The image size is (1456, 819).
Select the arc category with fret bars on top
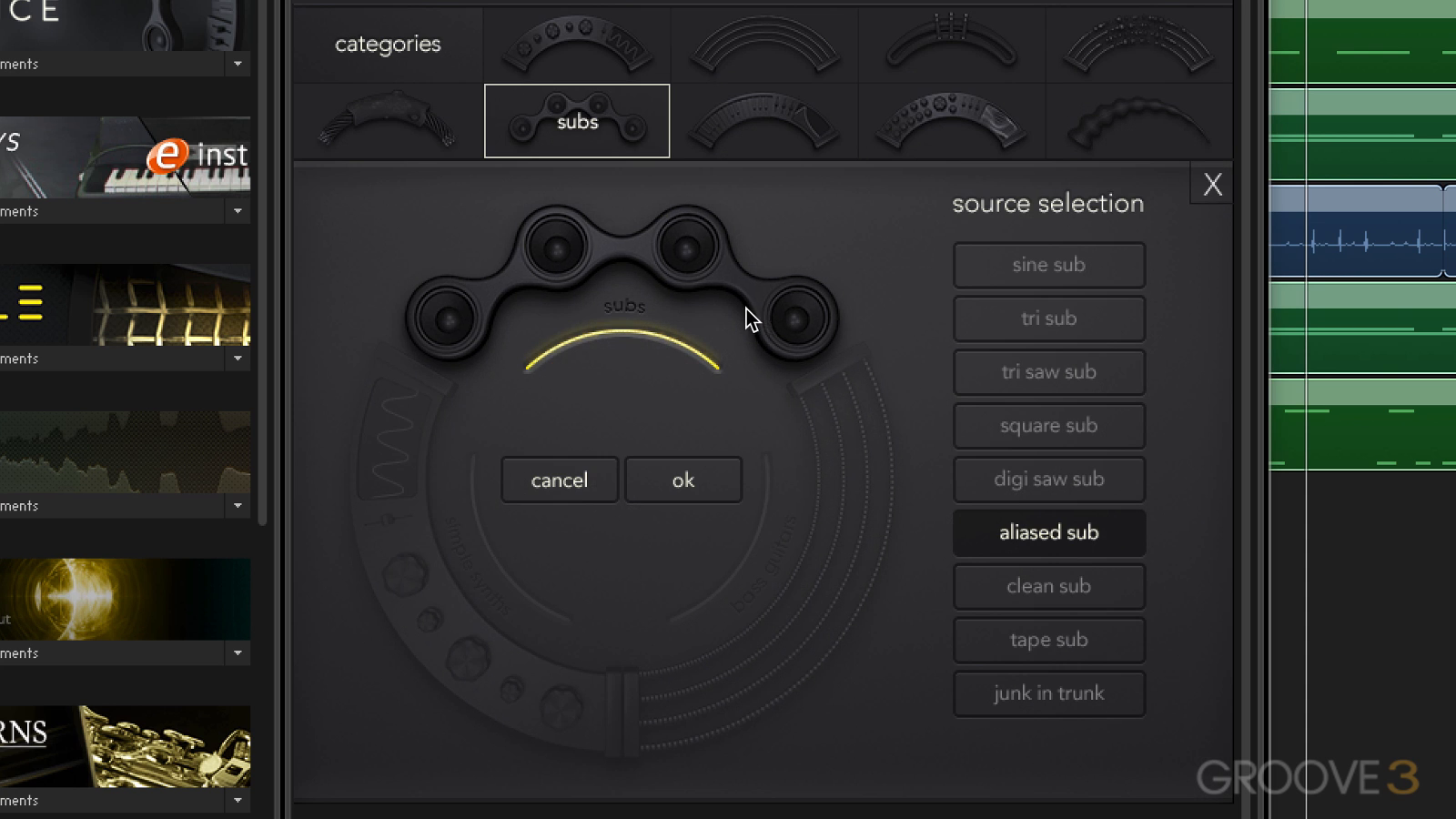[x=952, y=45]
